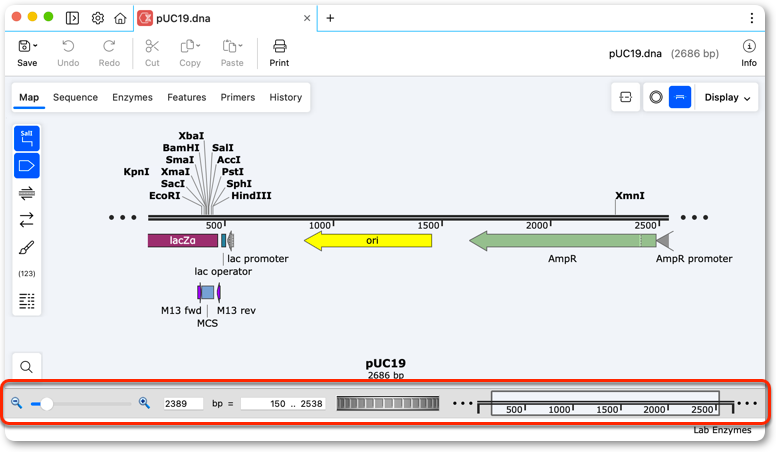Open the Save dropdown arrow

tap(35, 46)
